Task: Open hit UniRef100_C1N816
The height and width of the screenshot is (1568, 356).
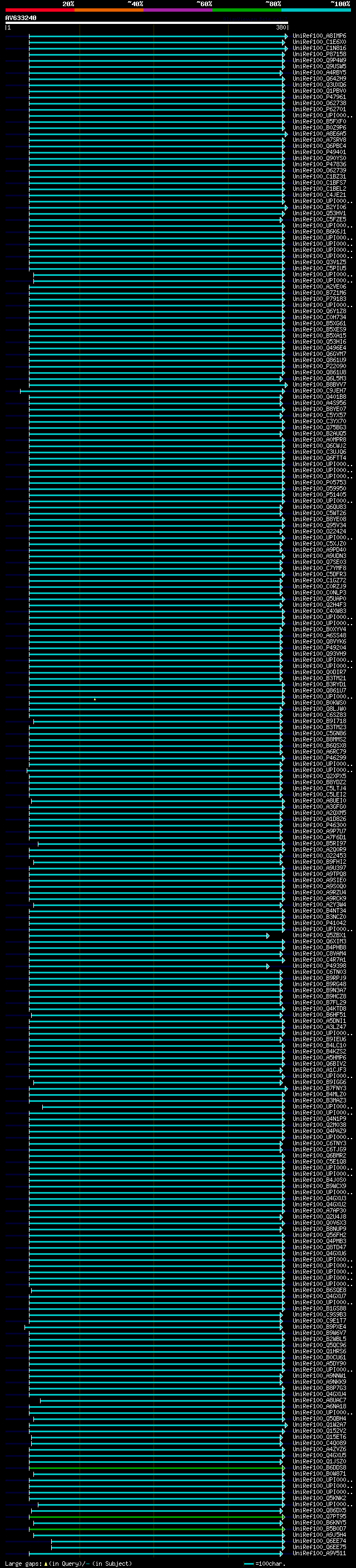Action: point(319,48)
